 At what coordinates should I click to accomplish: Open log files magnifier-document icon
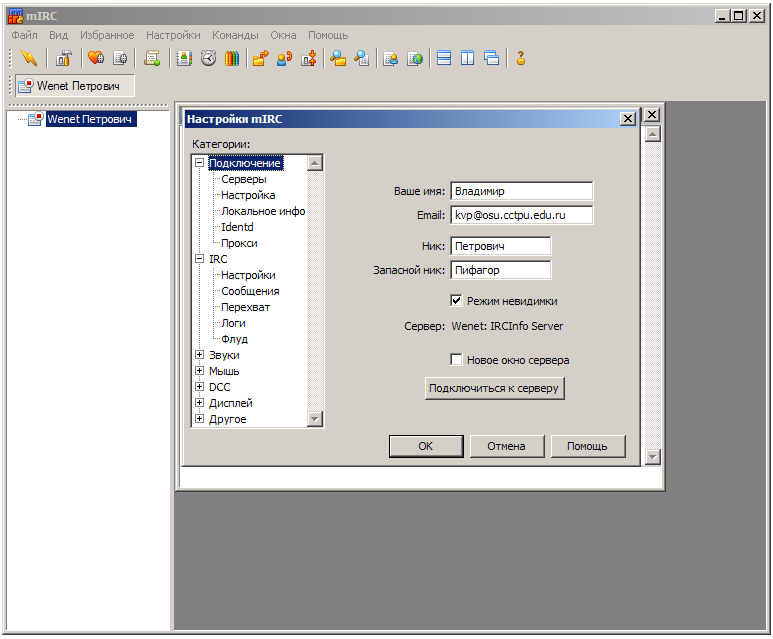(x=362, y=58)
